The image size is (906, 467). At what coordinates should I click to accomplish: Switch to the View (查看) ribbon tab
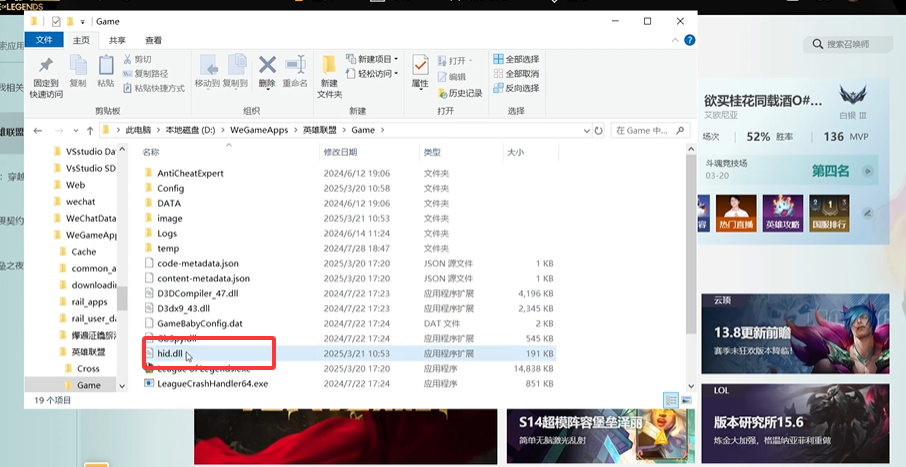153,40
